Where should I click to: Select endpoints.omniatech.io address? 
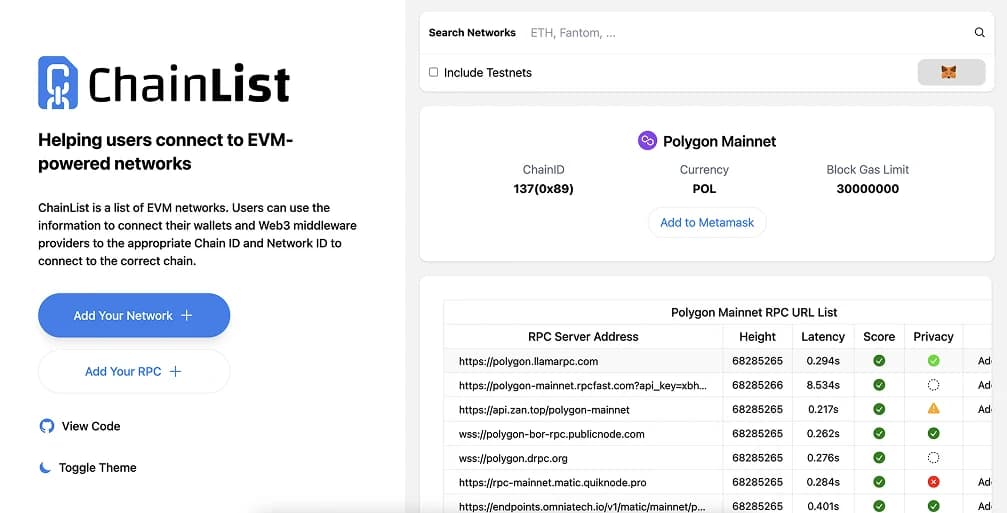(582, 506)
